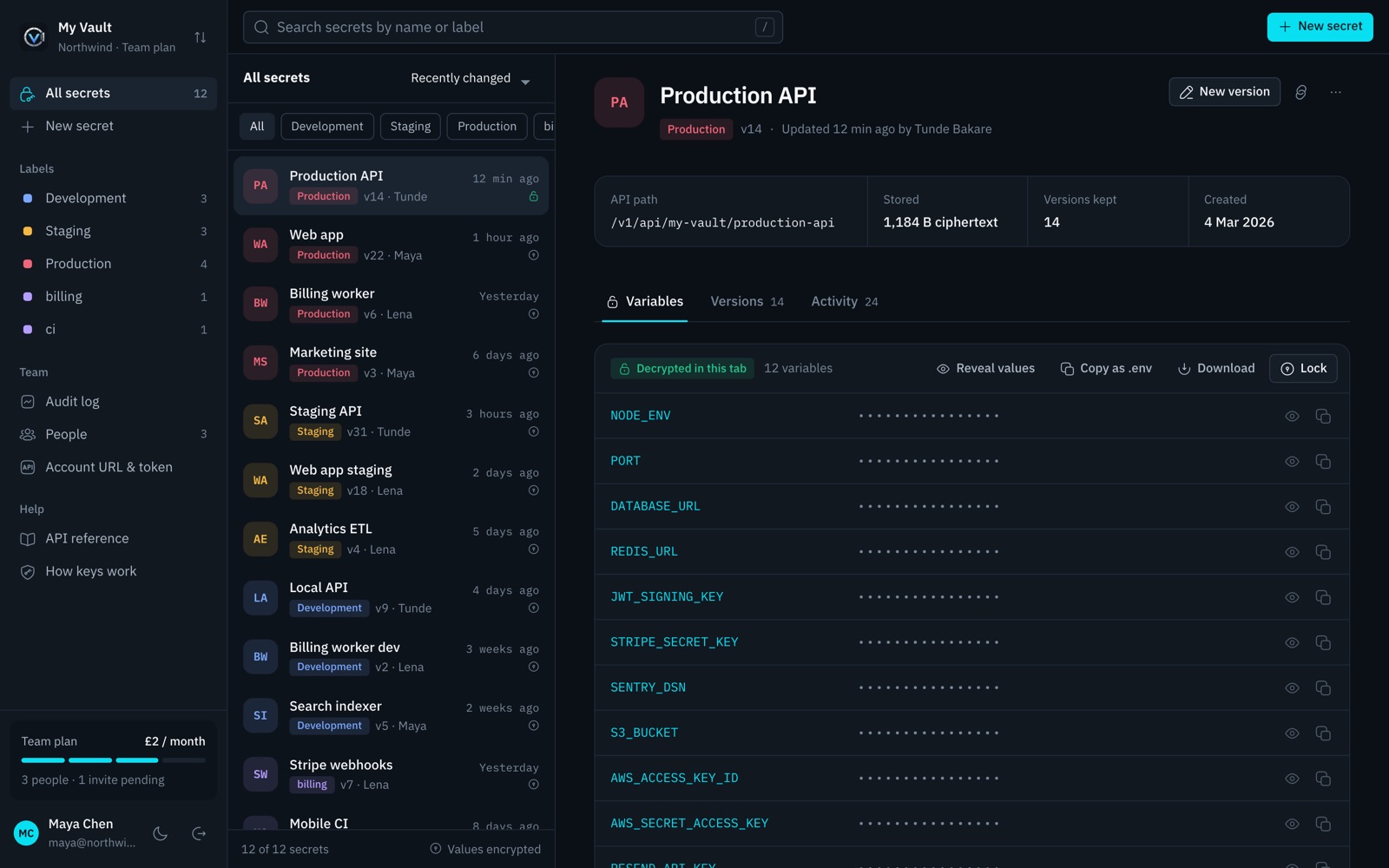Click the Lock button
Image resolution: width=1389 pixels, height=868 pixels.
(1303, 368)
